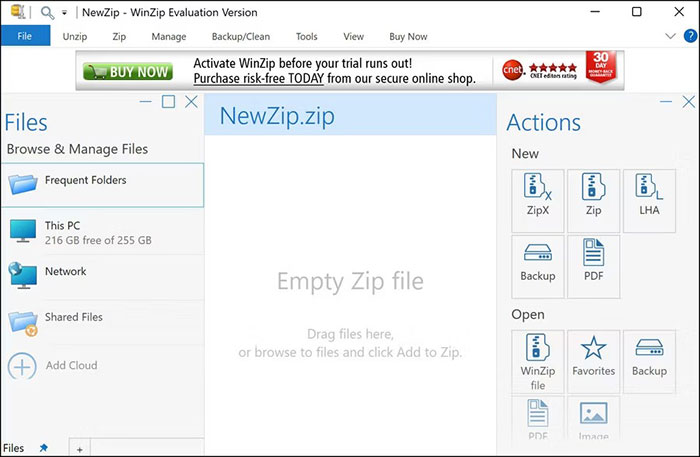Create a new Zip archive
The width and height of the screenshot is (700, 457).
pyautogui.click(x=593, y=201)
